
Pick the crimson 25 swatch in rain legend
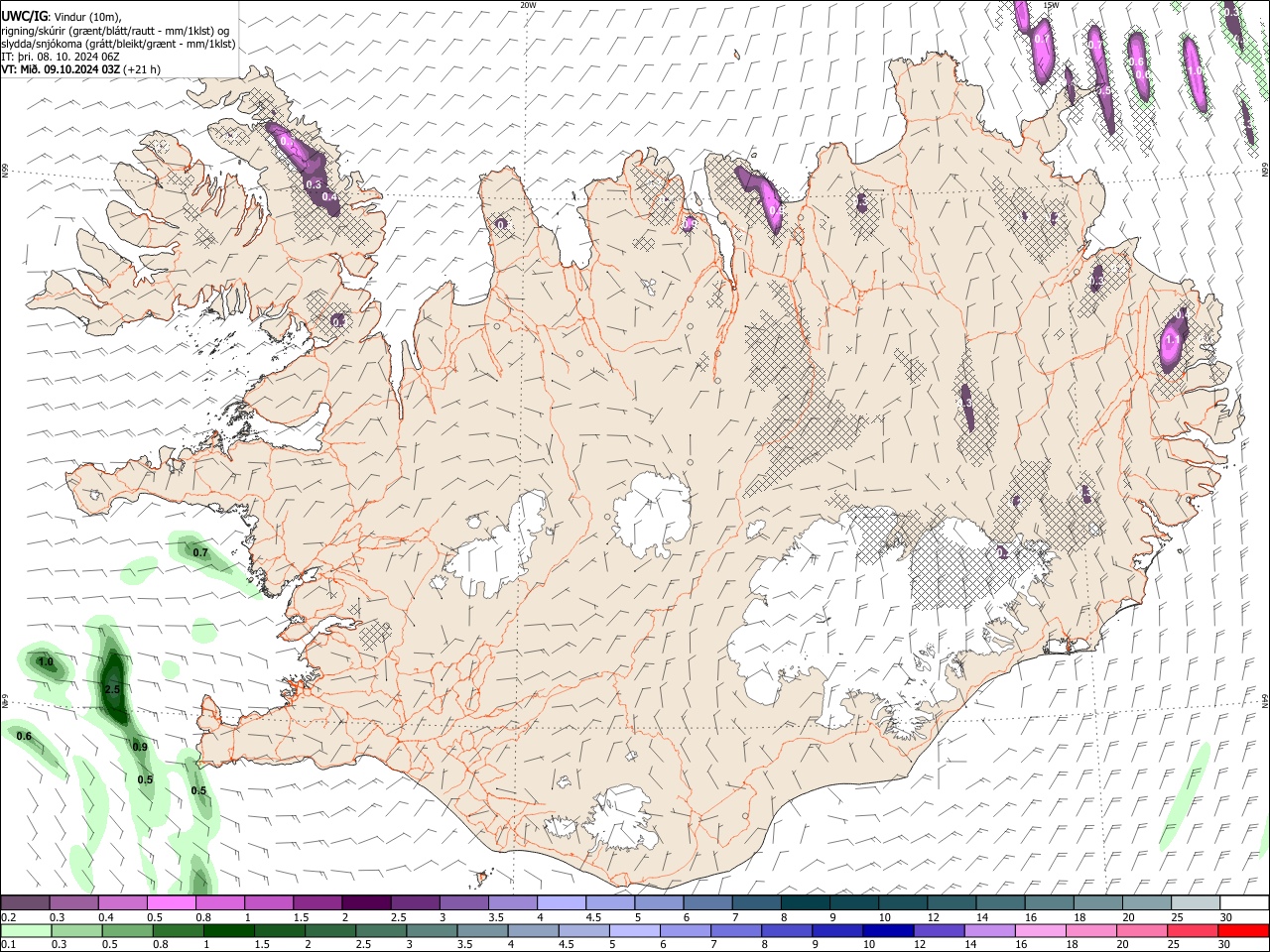(1193, 930)
